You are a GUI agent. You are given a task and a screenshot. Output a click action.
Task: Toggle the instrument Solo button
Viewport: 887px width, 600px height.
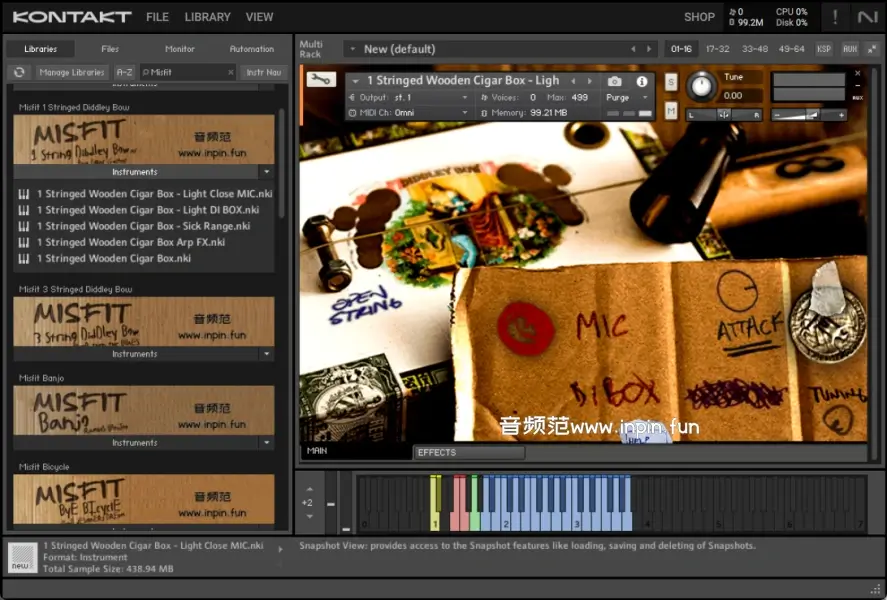[671, 81]
